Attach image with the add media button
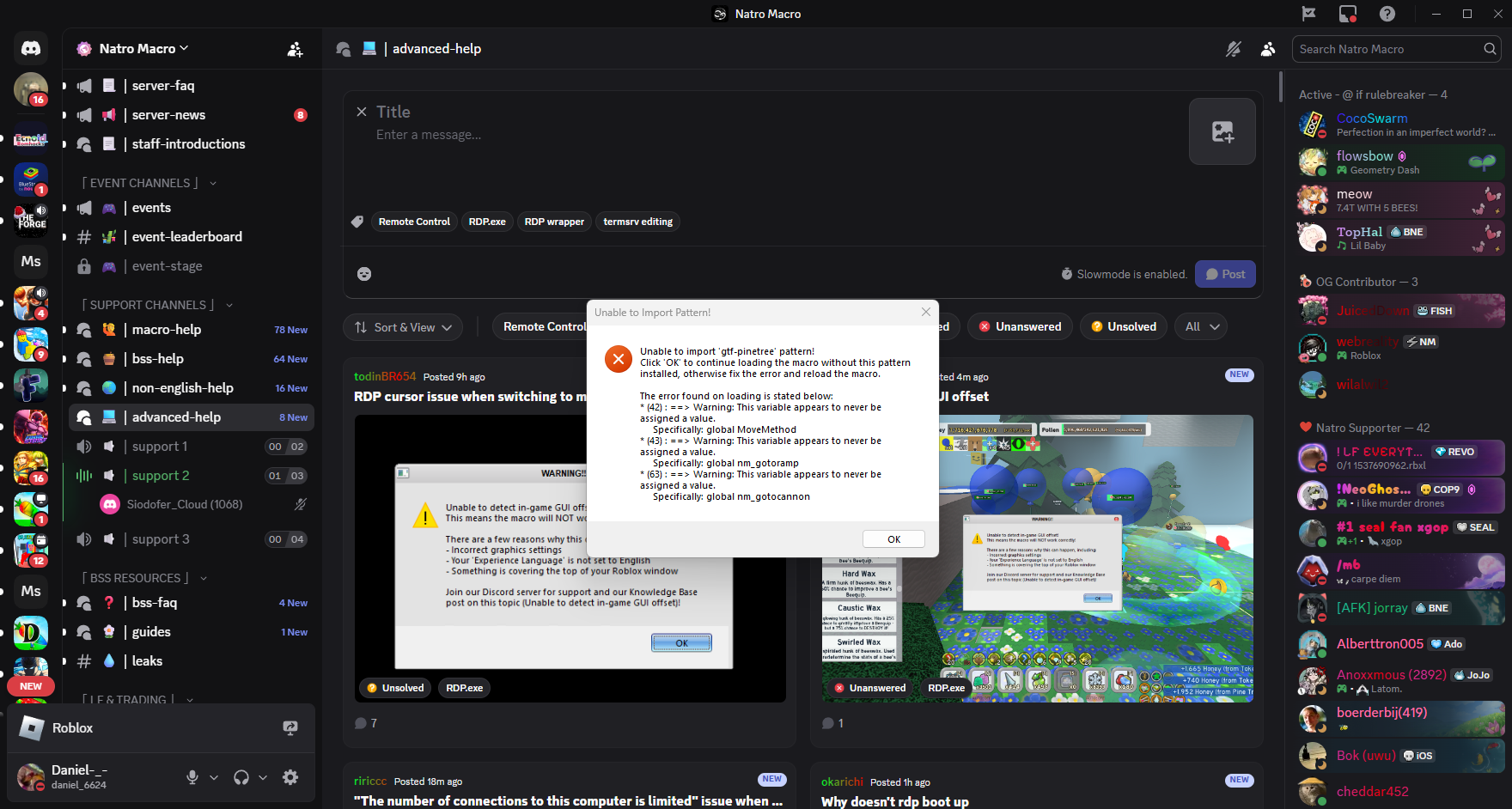This screenshot has height=809, width=1512. 1222,131
